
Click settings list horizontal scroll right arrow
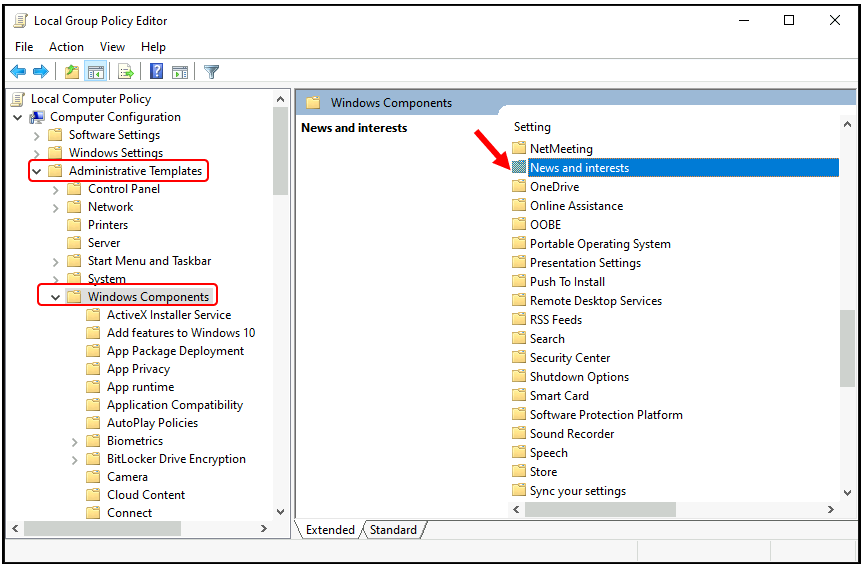[x=831, y=510]
